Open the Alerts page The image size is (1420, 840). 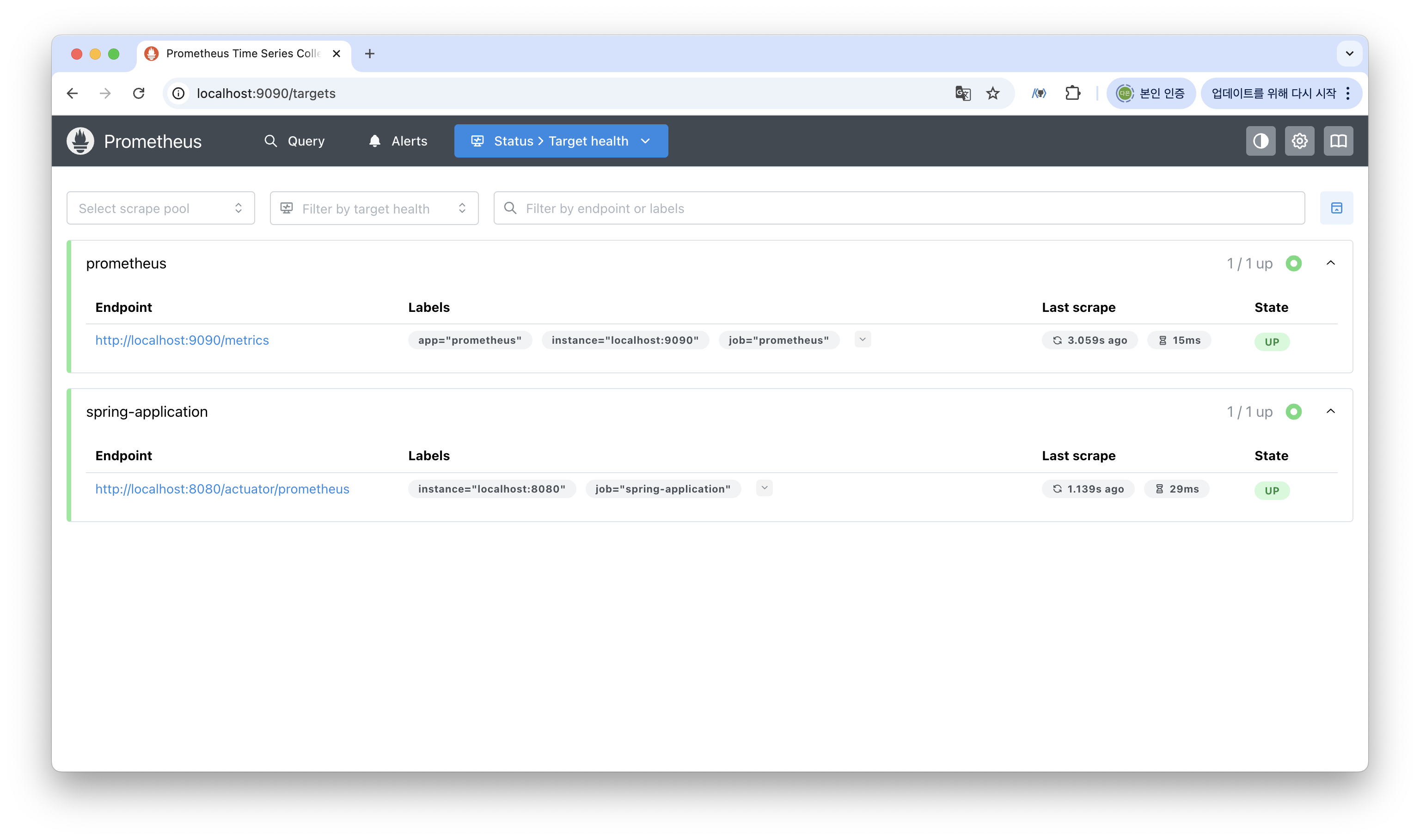click(x=398, y=141)
